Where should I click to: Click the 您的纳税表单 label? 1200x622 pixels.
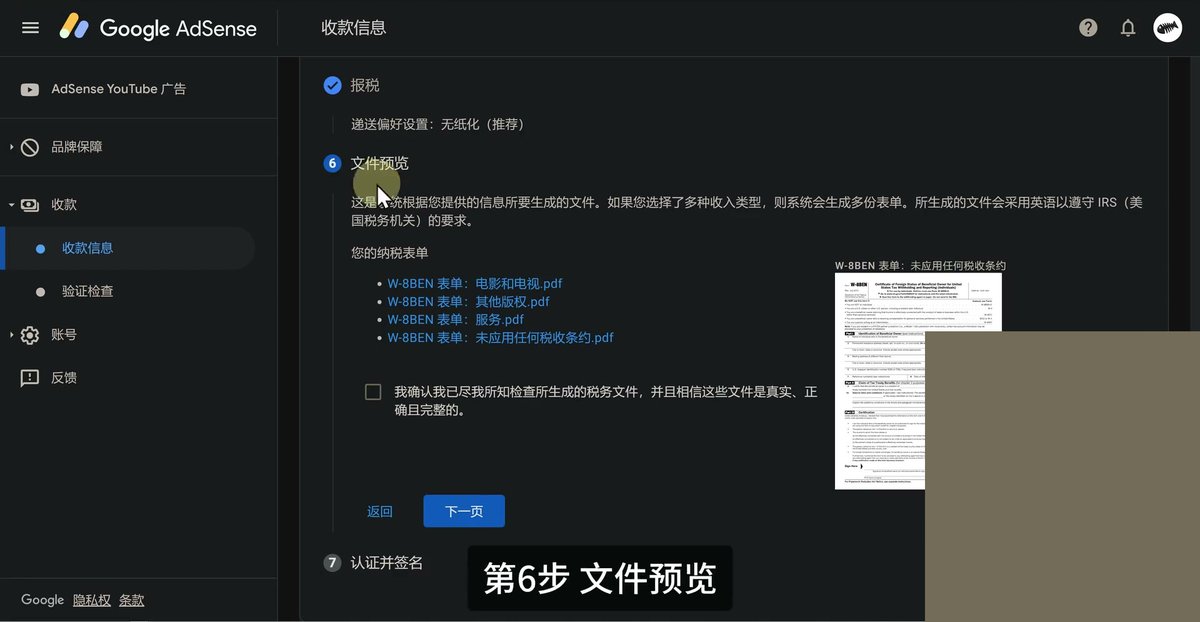[389, 253]
